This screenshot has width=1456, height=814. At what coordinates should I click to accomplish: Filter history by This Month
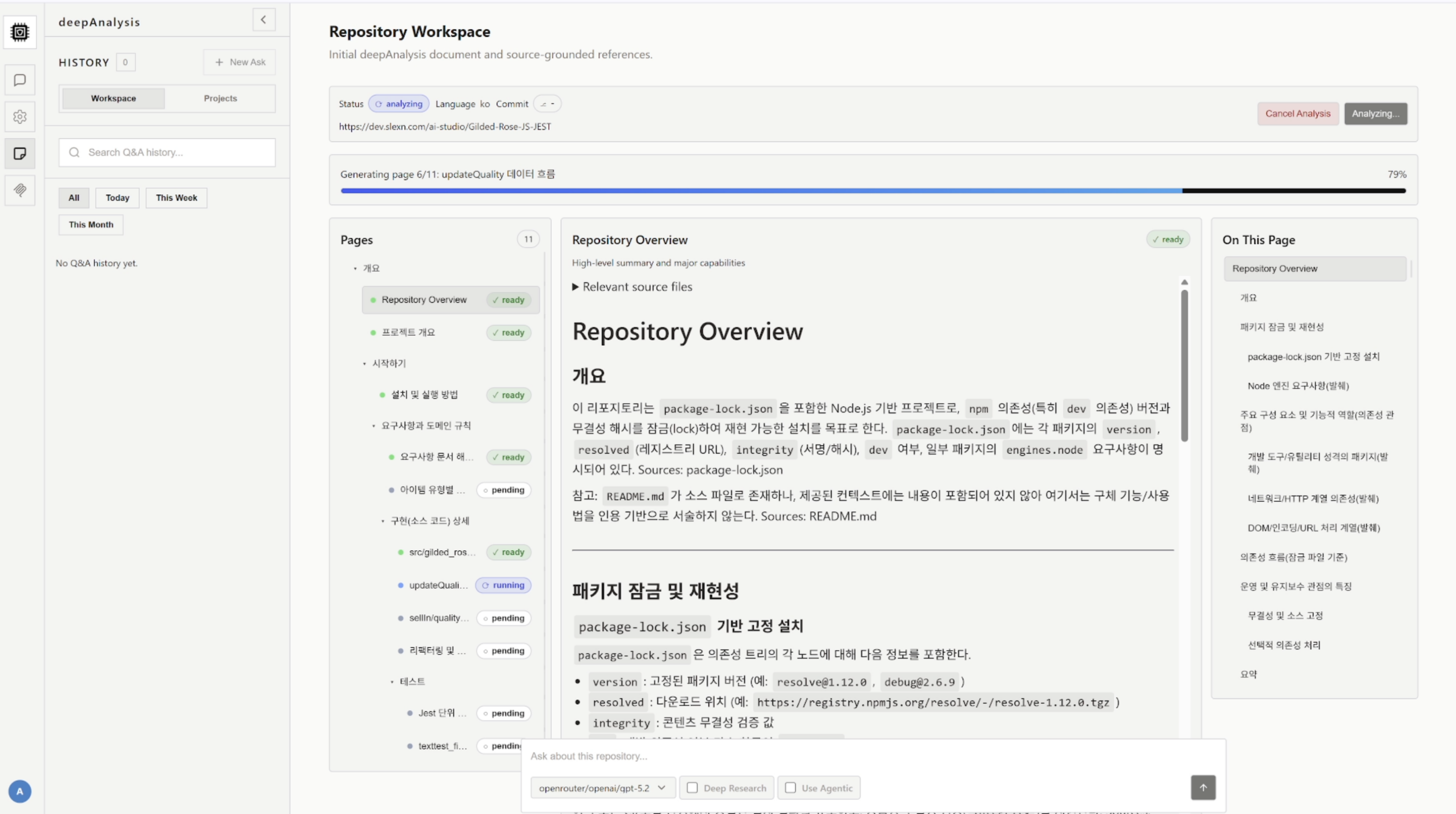[x=91, y=224]
